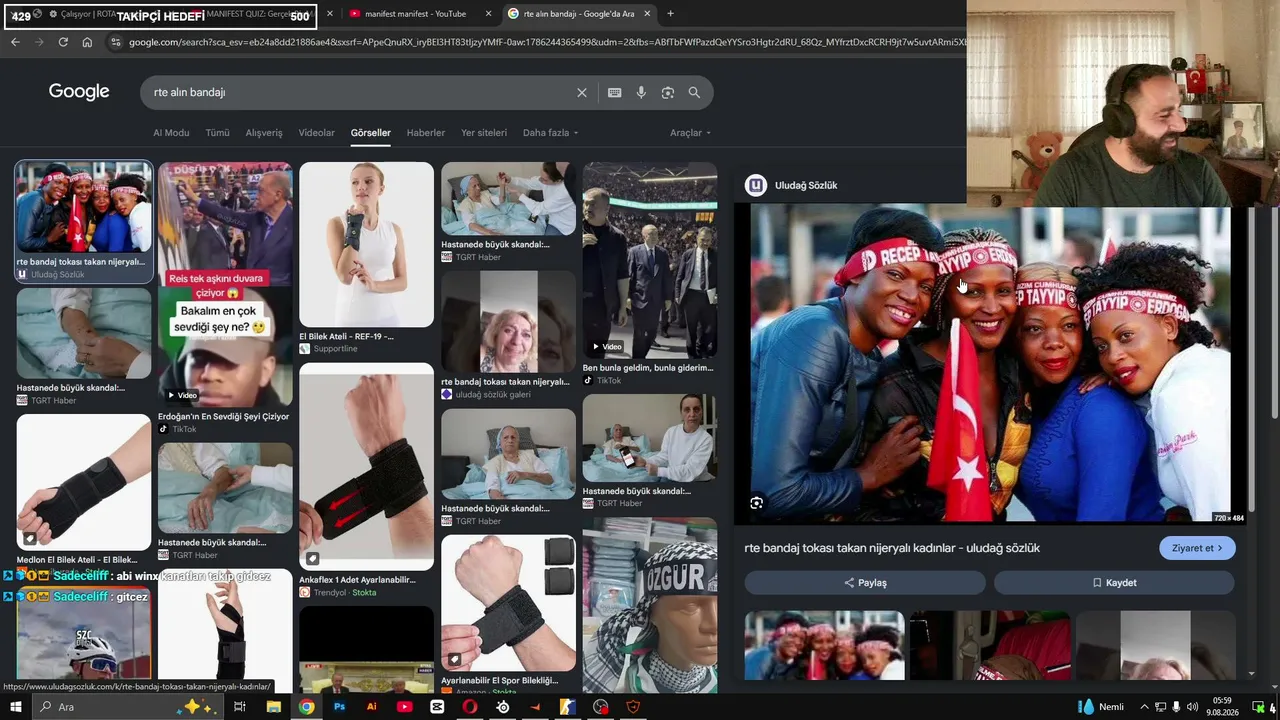
Task: Open Task View on the taskbar
Action: [240, 707]
